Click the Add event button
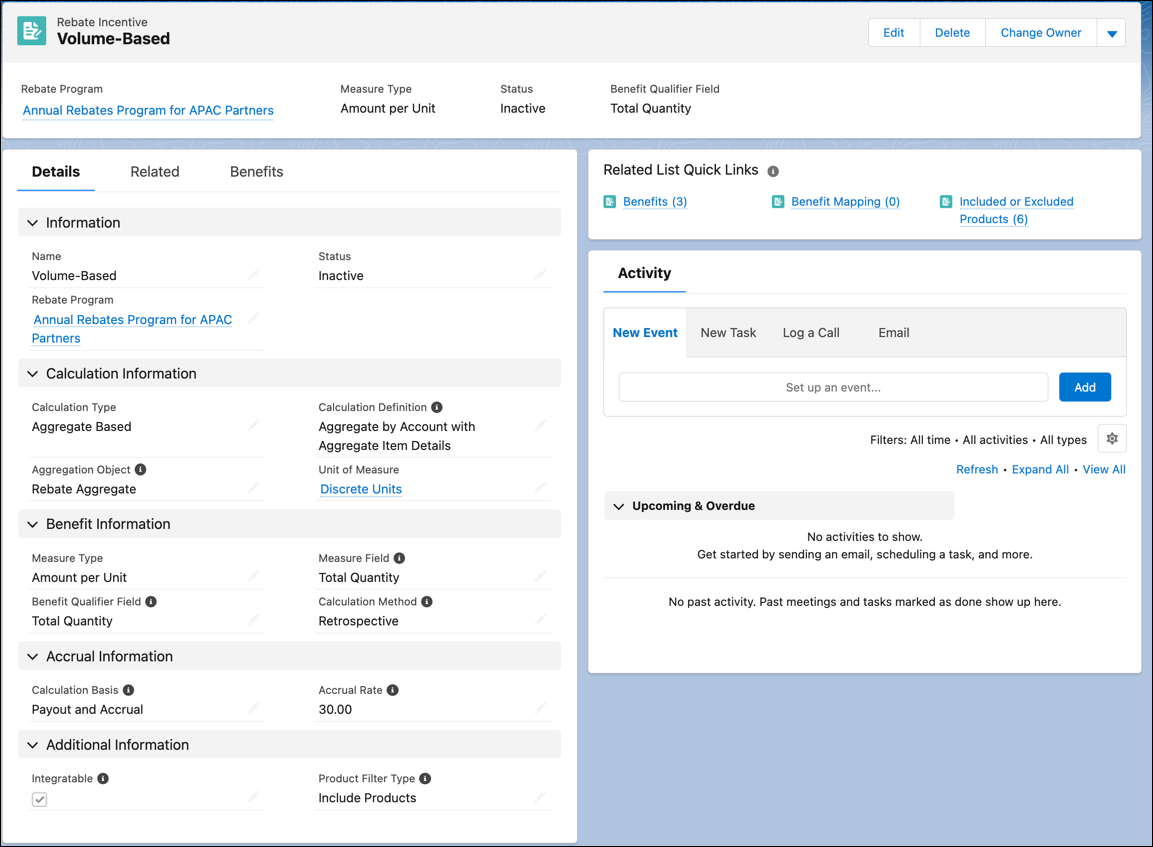The image size is (1153, 847). pos(1085,387)
